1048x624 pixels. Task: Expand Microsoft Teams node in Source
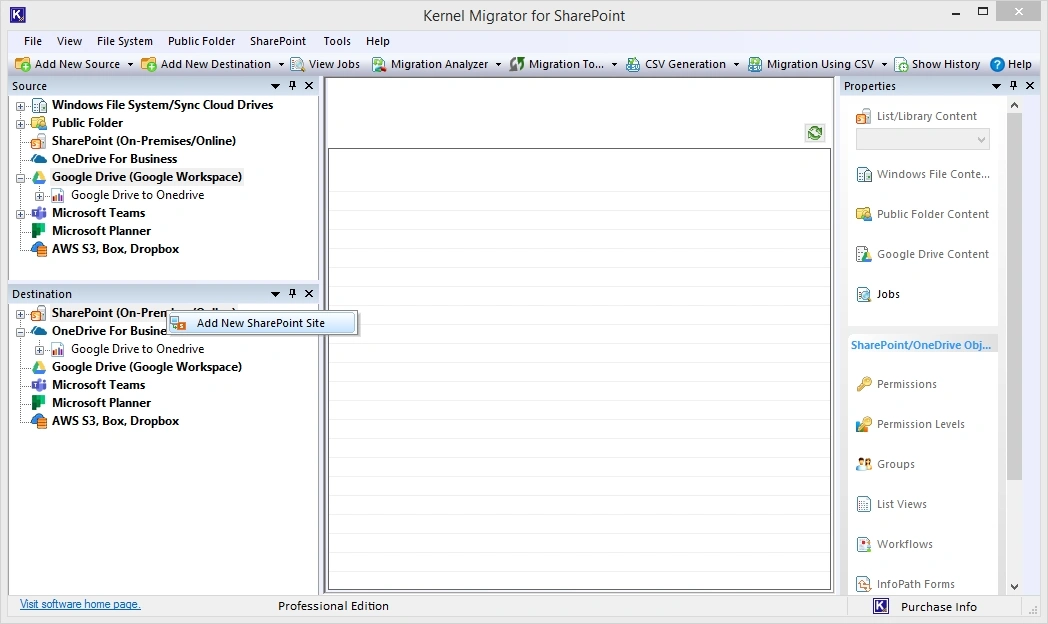tap(21, 214)
